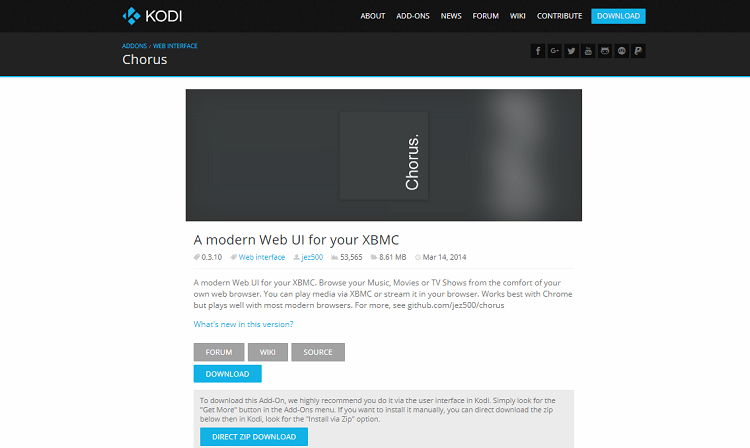Open the About menu item
The image size is (750, 448).
pyautogui.click(x=373, y=16)
